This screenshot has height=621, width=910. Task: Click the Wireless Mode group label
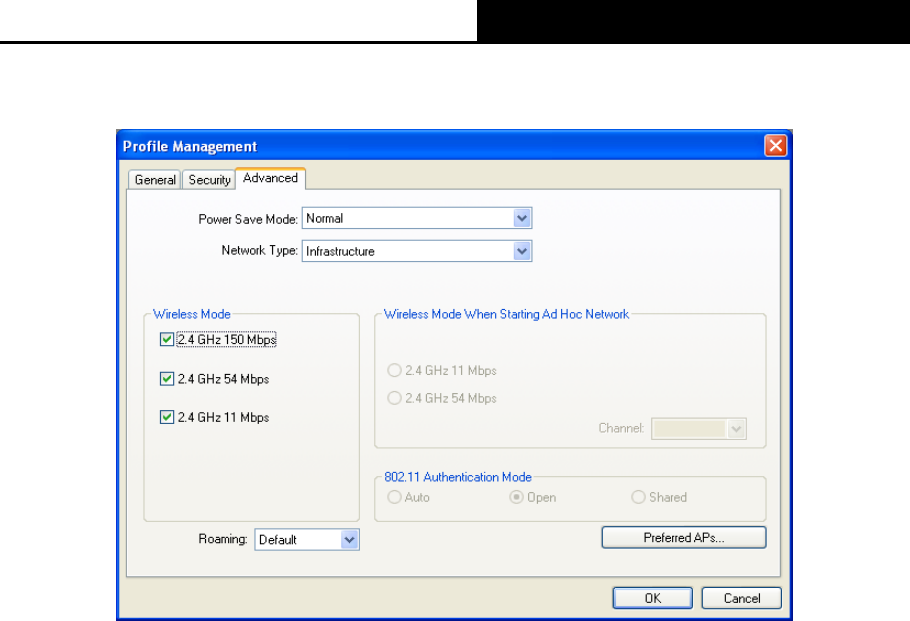tap(192, 314)
